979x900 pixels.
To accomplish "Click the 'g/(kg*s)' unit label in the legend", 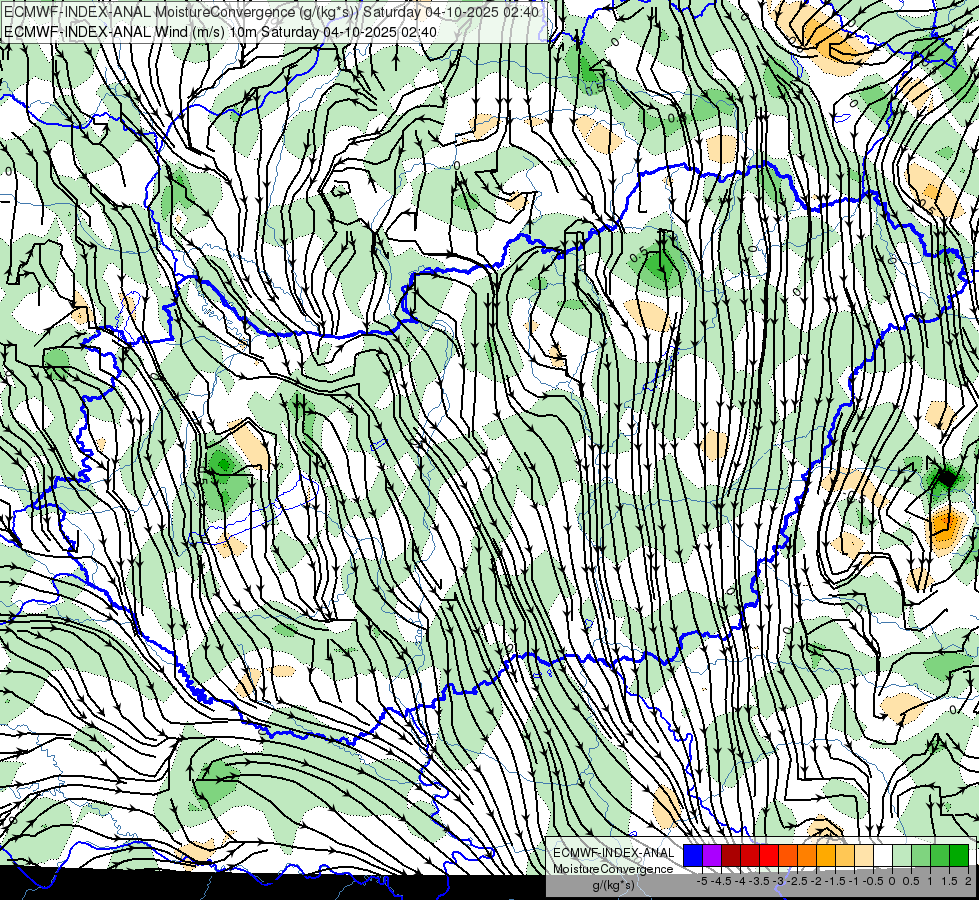I will click(x=614, y=885).
